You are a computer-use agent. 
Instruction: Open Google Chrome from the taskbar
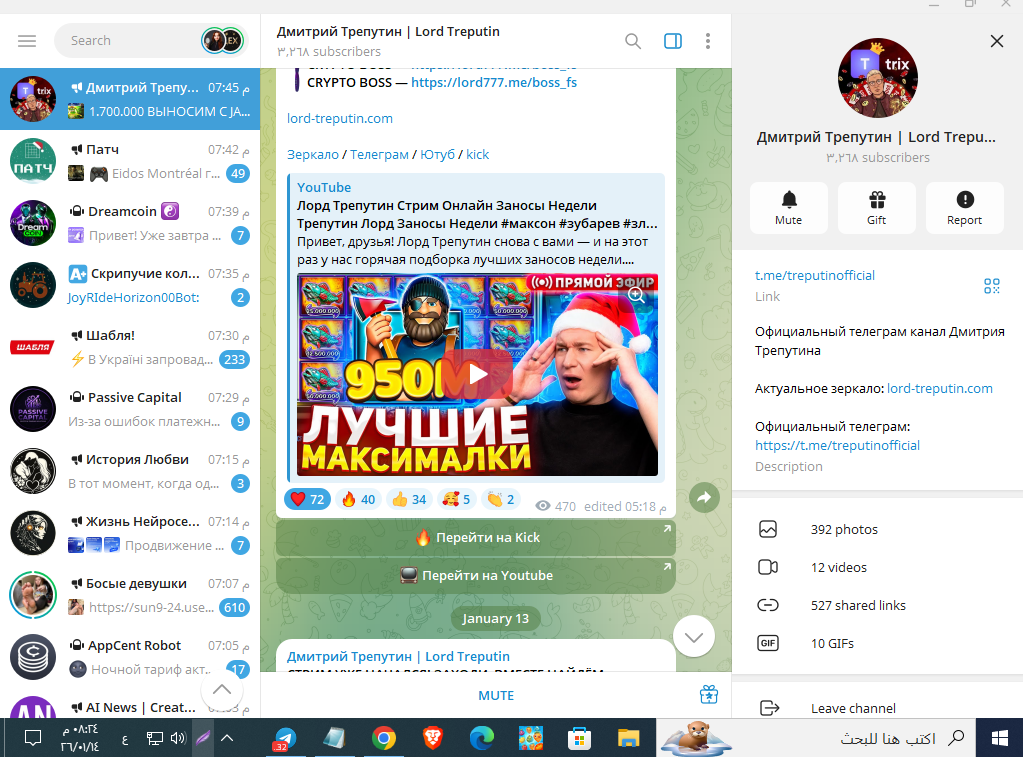click(x=384, y=738)
